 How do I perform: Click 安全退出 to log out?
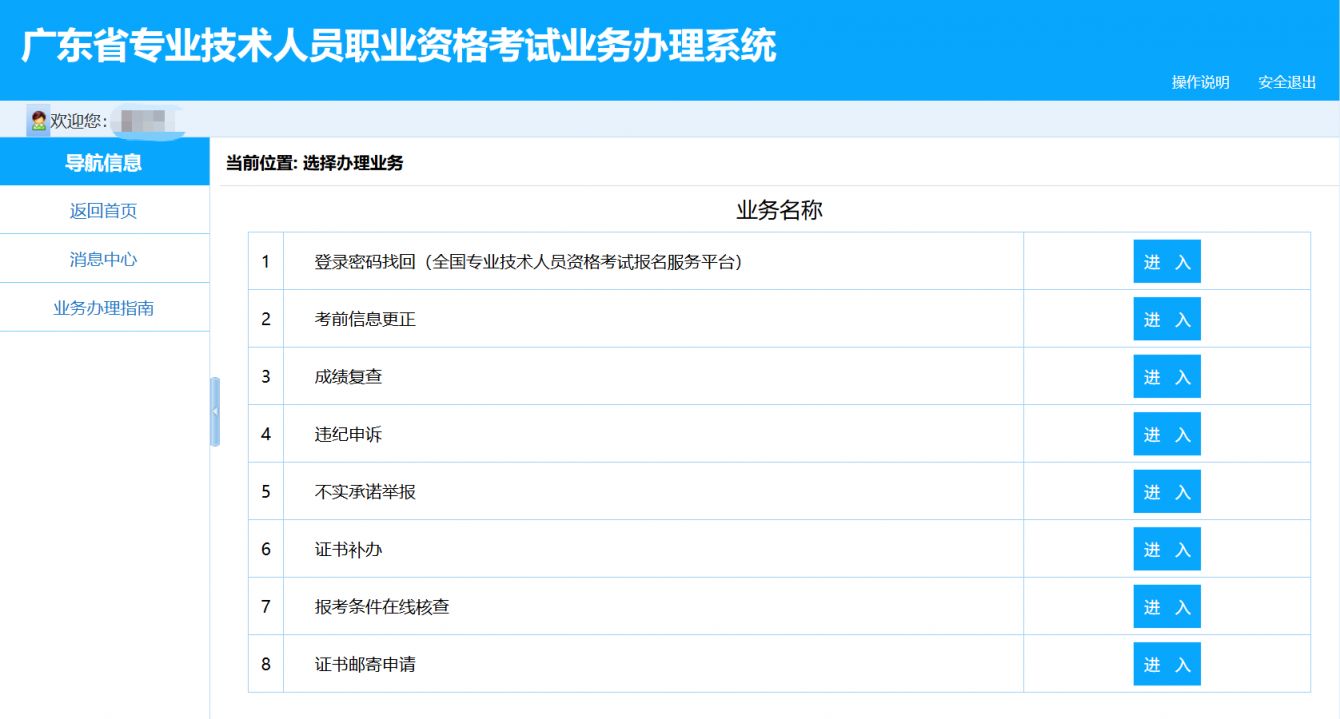[1287, 82]
